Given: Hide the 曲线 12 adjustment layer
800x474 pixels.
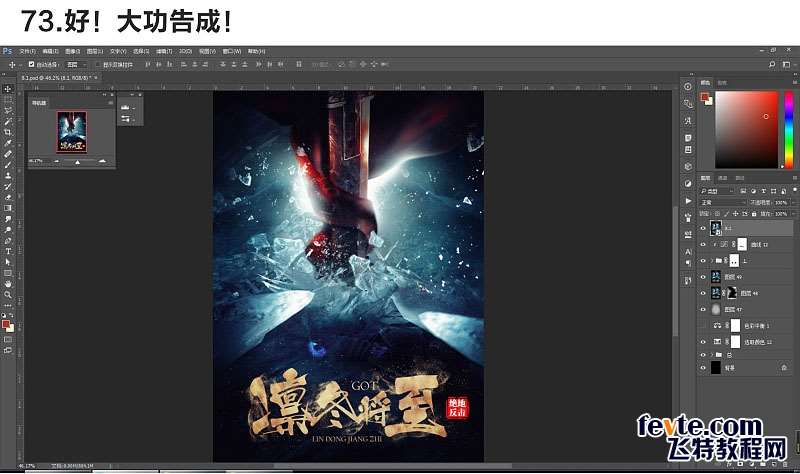Looking at the screenshot, I should coord(703,244).
